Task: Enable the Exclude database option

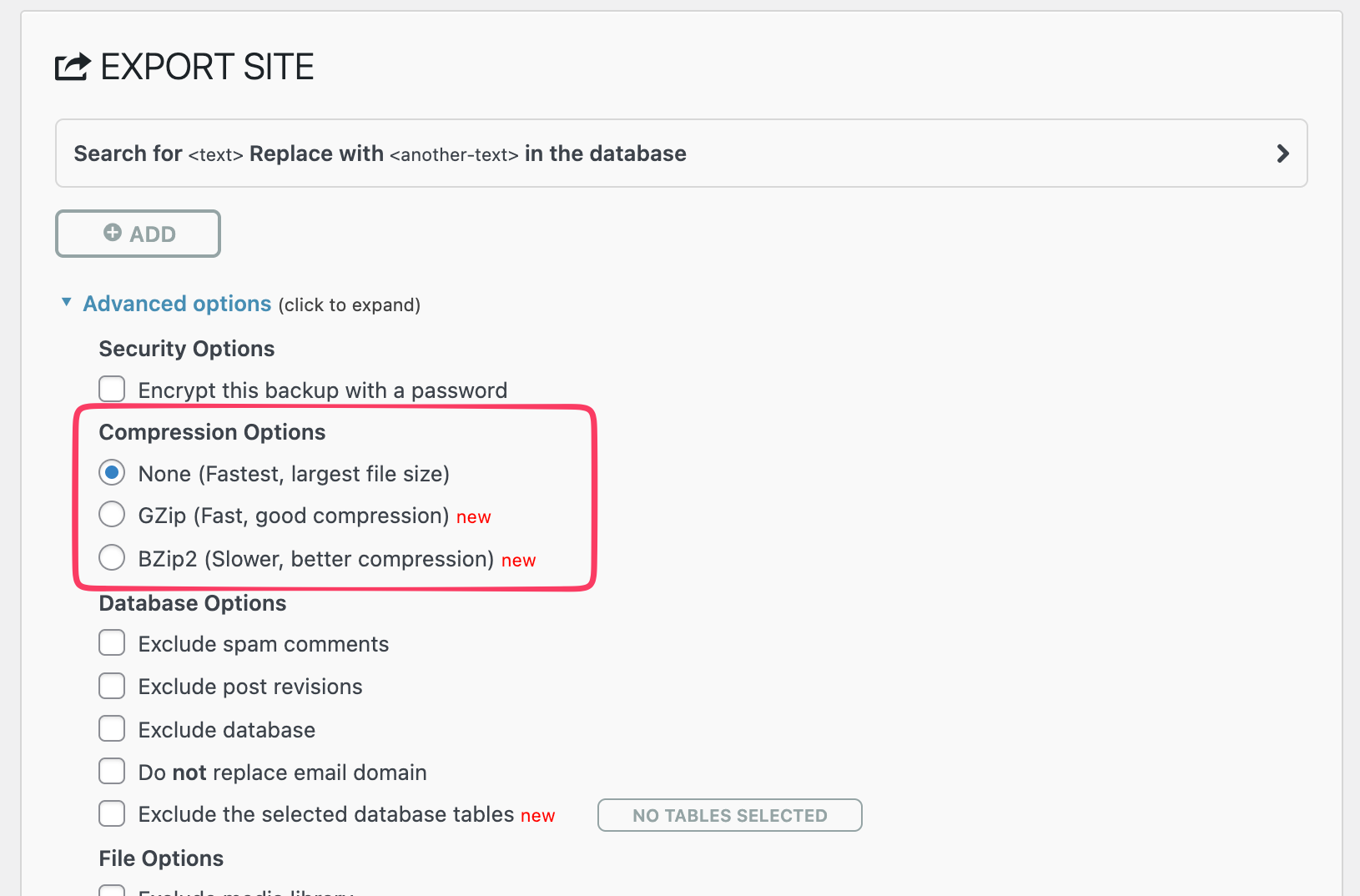Action: pyautogui.click(x=112, y=728)
